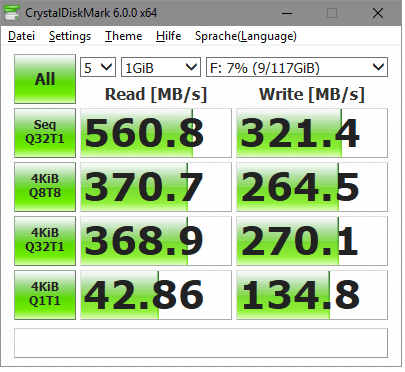Click the 4KiB Q1T1 read result 42.86
Image resolution: width=405 pixels, height=372 pixels.
pyautogui.click(x=156, y=295)
